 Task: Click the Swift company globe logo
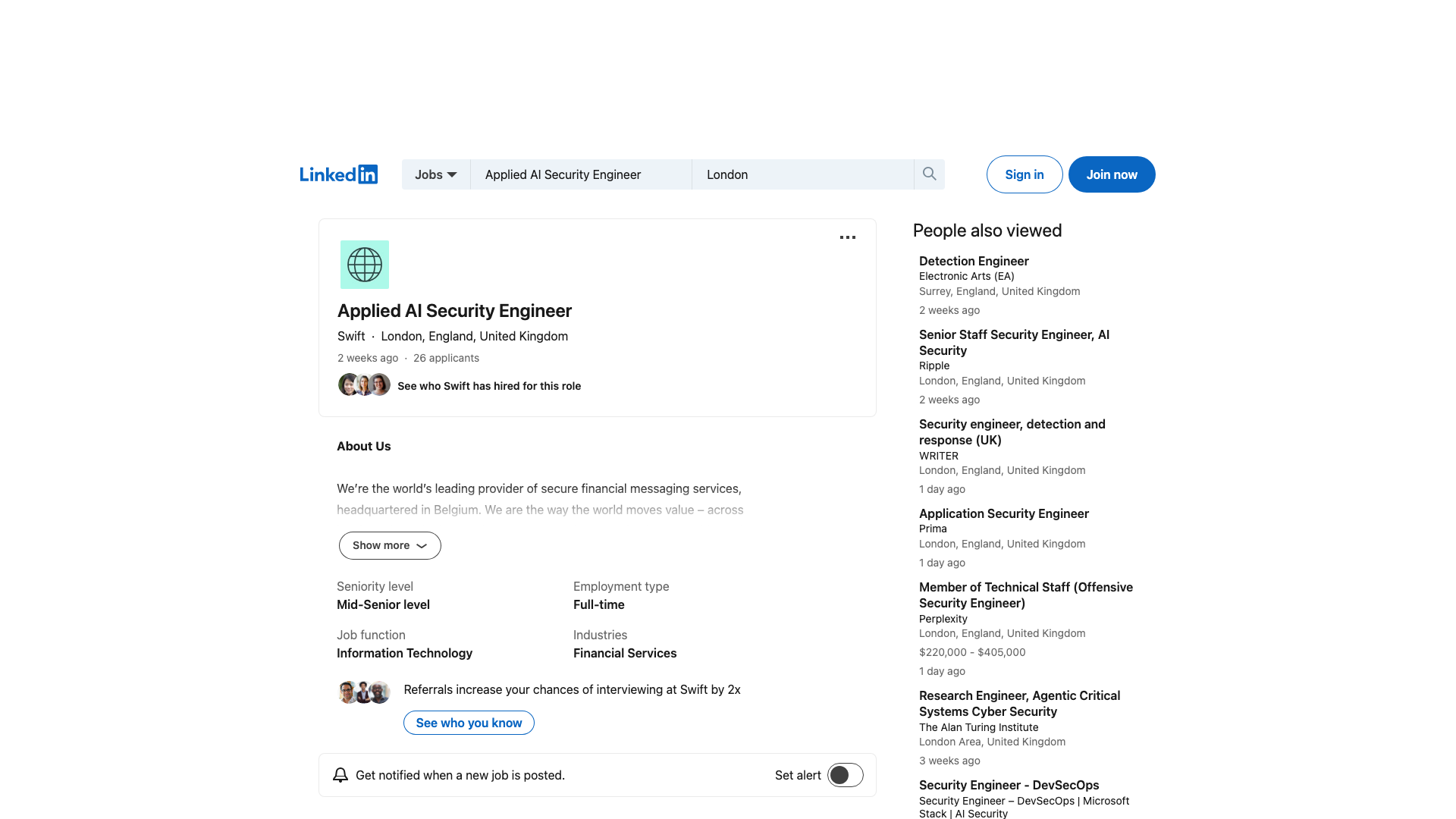(365, 265)
